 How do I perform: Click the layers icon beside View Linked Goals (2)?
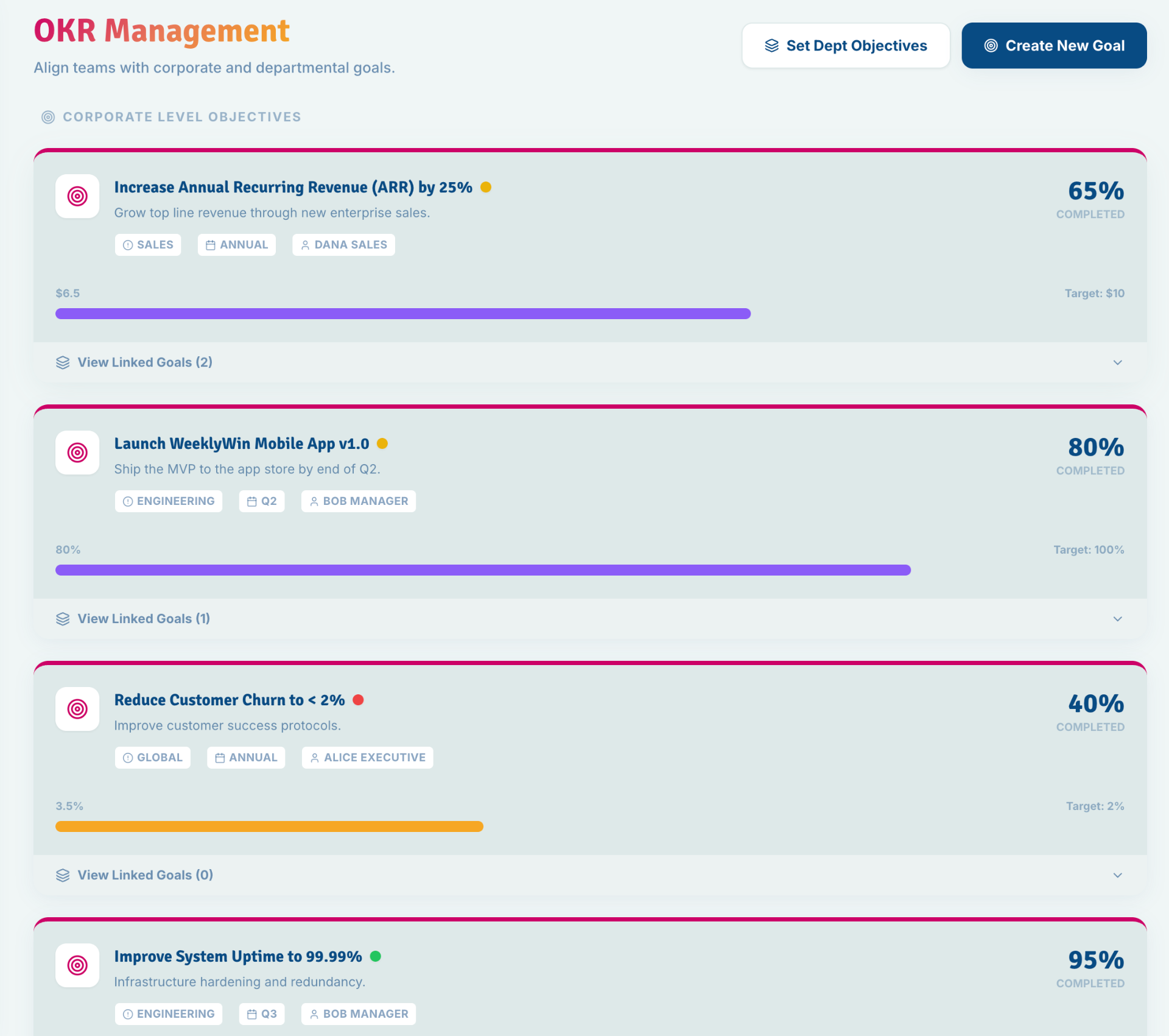tap(63, 362)
